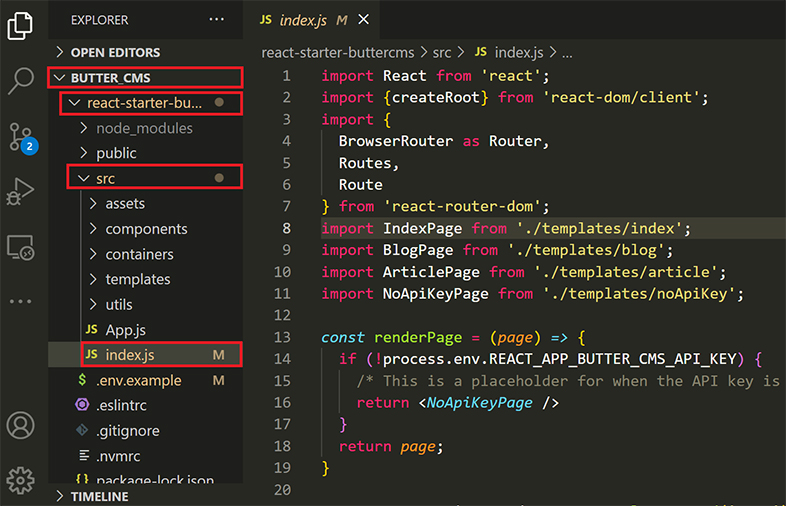Click the JS icon of App.js
Image resolution: width=786 pixels, height=506 pixels.
click(92, 329)
